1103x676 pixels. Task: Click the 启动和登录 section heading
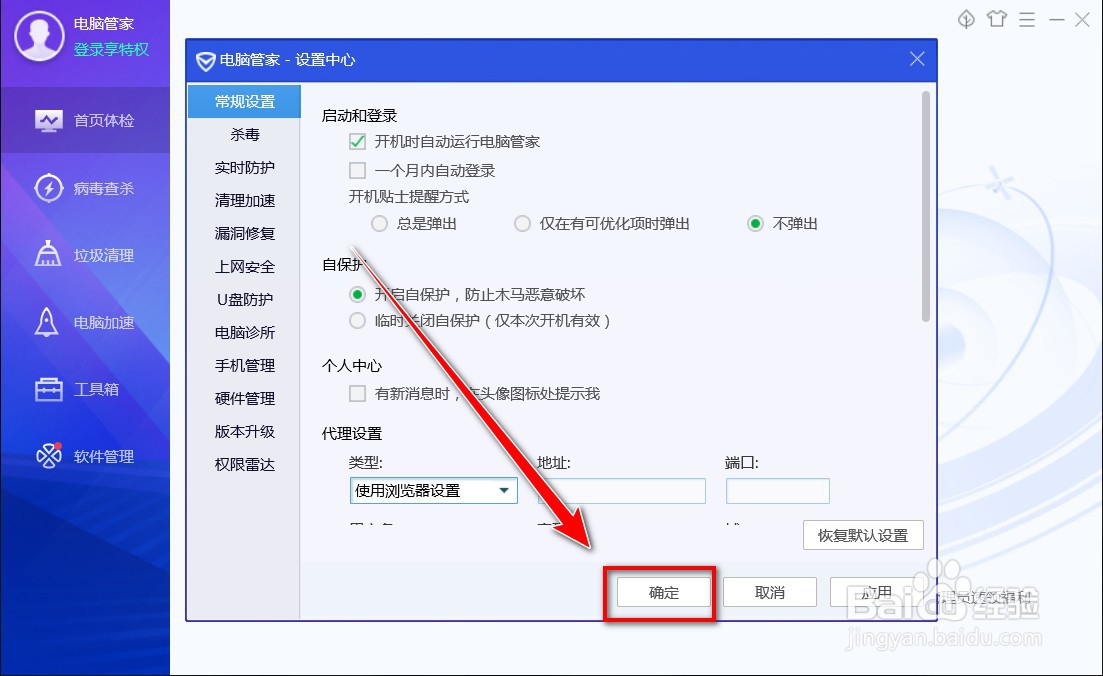(x=359, y=115)
